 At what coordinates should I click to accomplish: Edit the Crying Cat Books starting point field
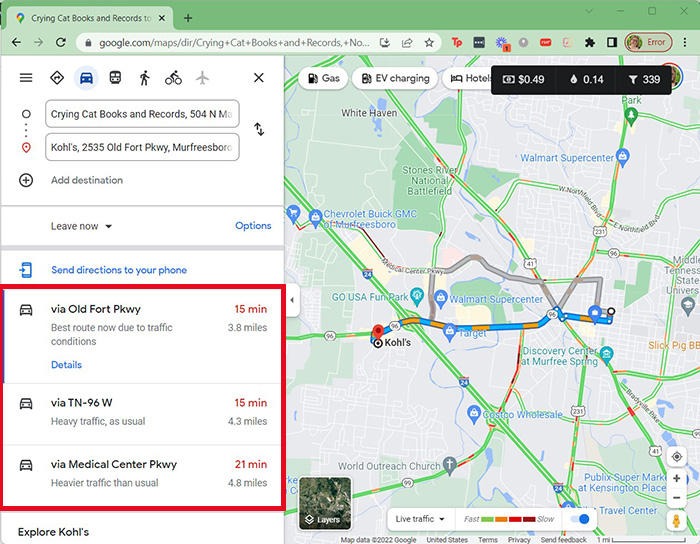coord(142,114)
